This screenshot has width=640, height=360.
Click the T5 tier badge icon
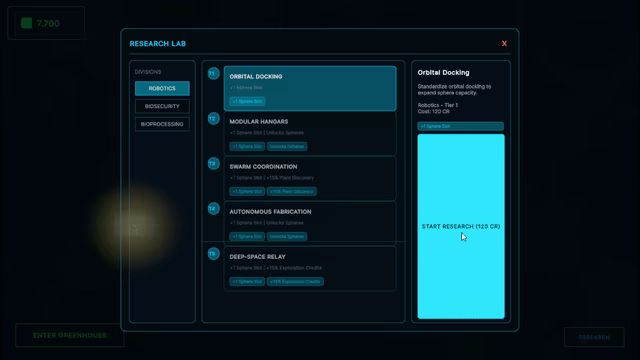213,254
